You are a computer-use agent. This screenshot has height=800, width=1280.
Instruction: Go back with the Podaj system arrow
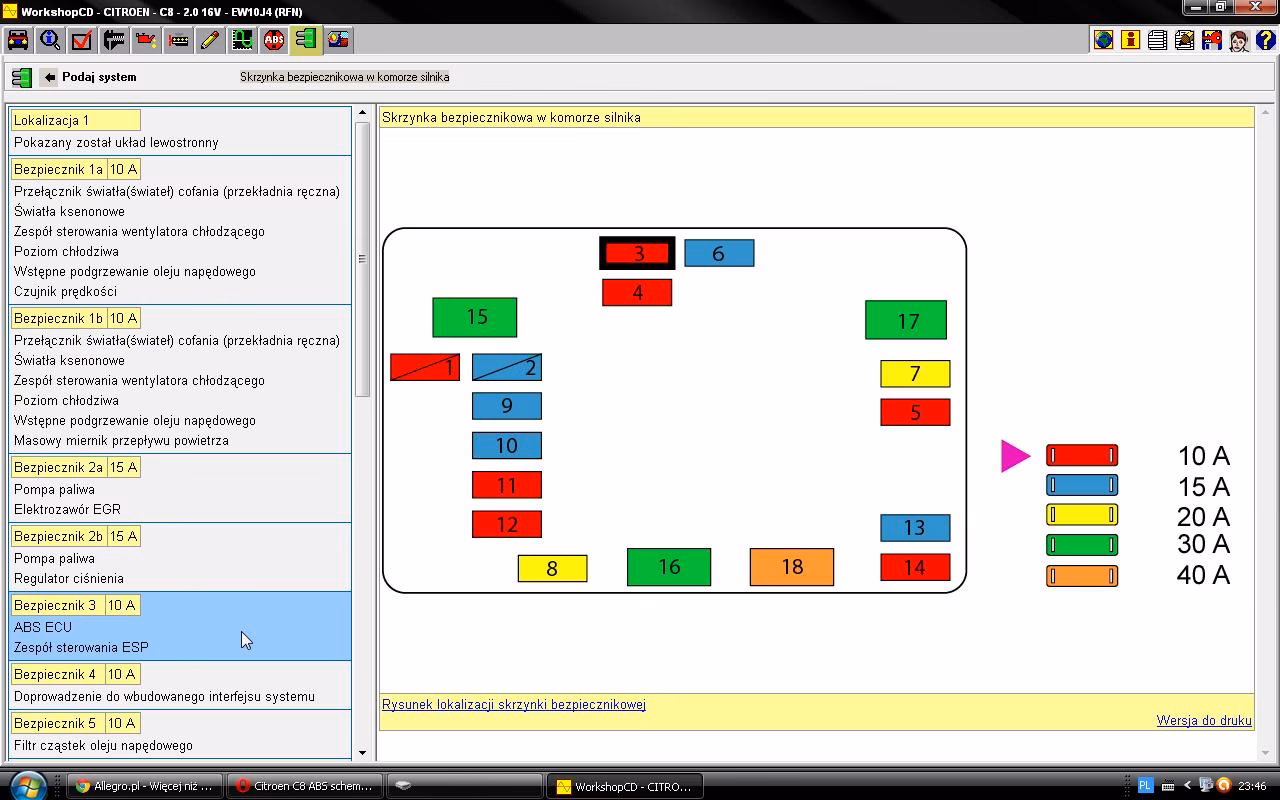tap(48, 77)
